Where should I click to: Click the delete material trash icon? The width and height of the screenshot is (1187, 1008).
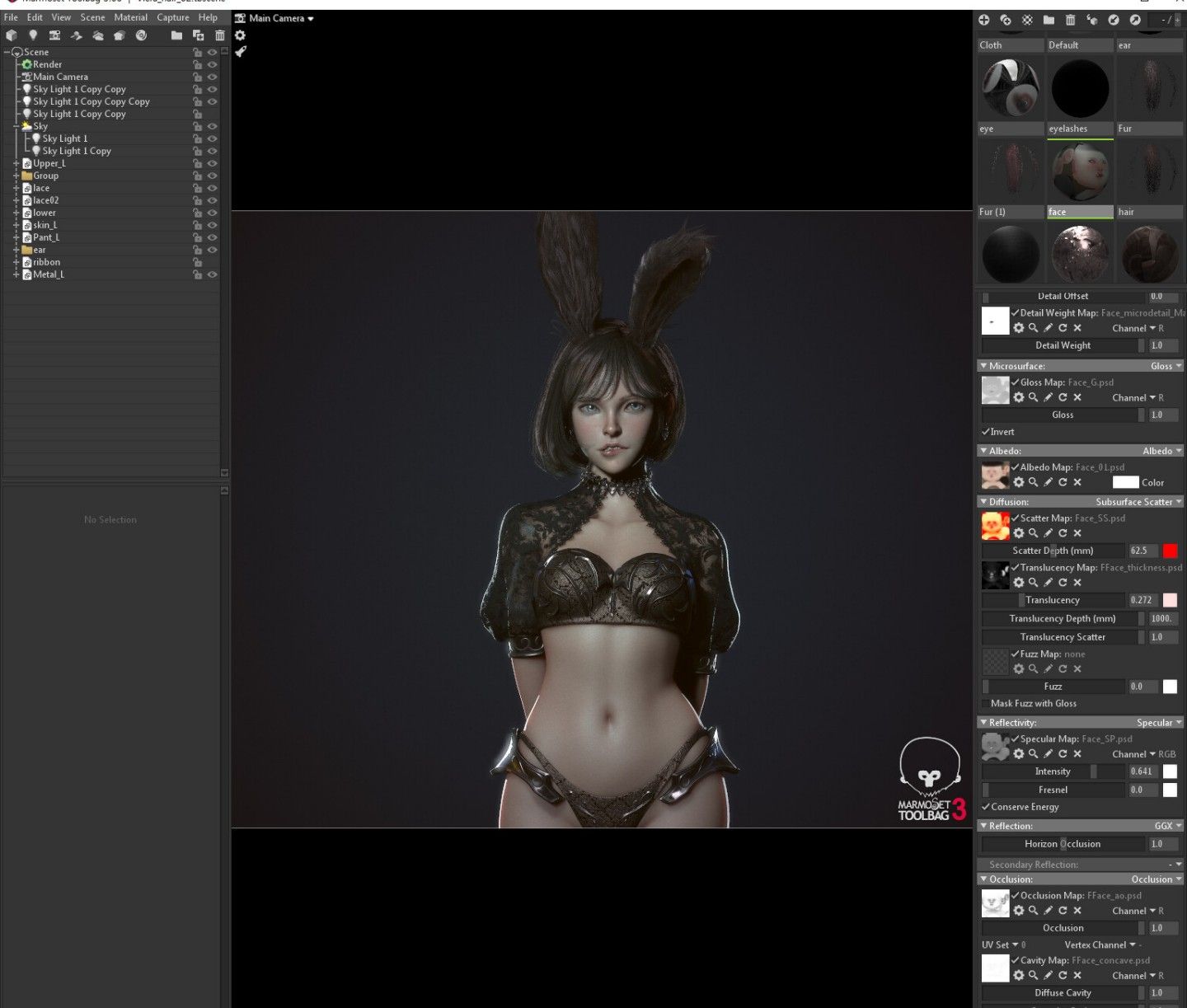pyautogui.click(x=1070, y=20)
